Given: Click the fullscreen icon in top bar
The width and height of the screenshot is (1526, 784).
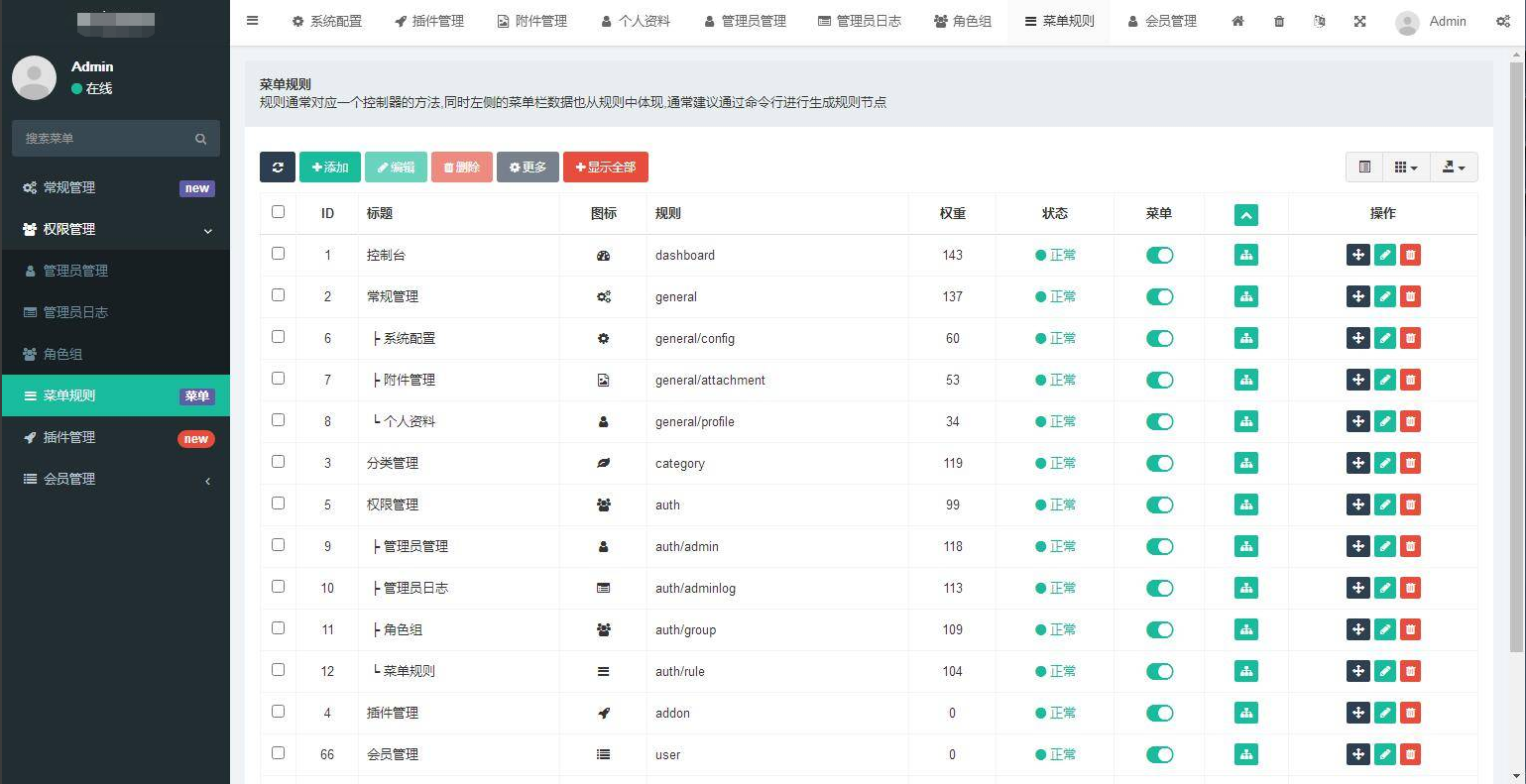Looking at the screenshot, I should click(x=1359, y=21).
